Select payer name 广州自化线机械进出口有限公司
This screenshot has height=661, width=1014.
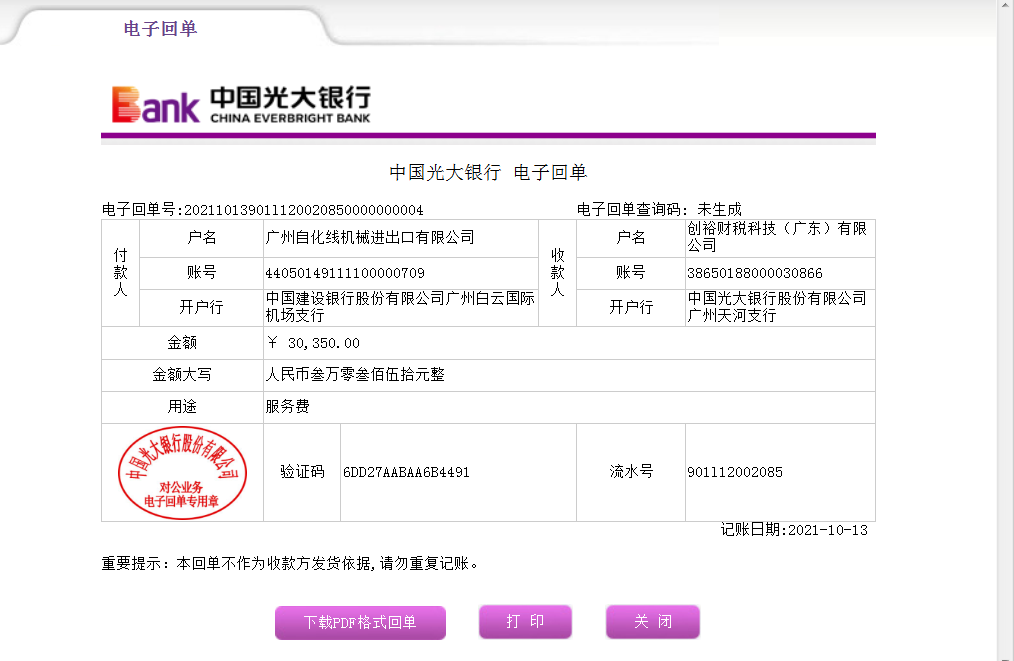pyautogui.click(x=370, y=237)
